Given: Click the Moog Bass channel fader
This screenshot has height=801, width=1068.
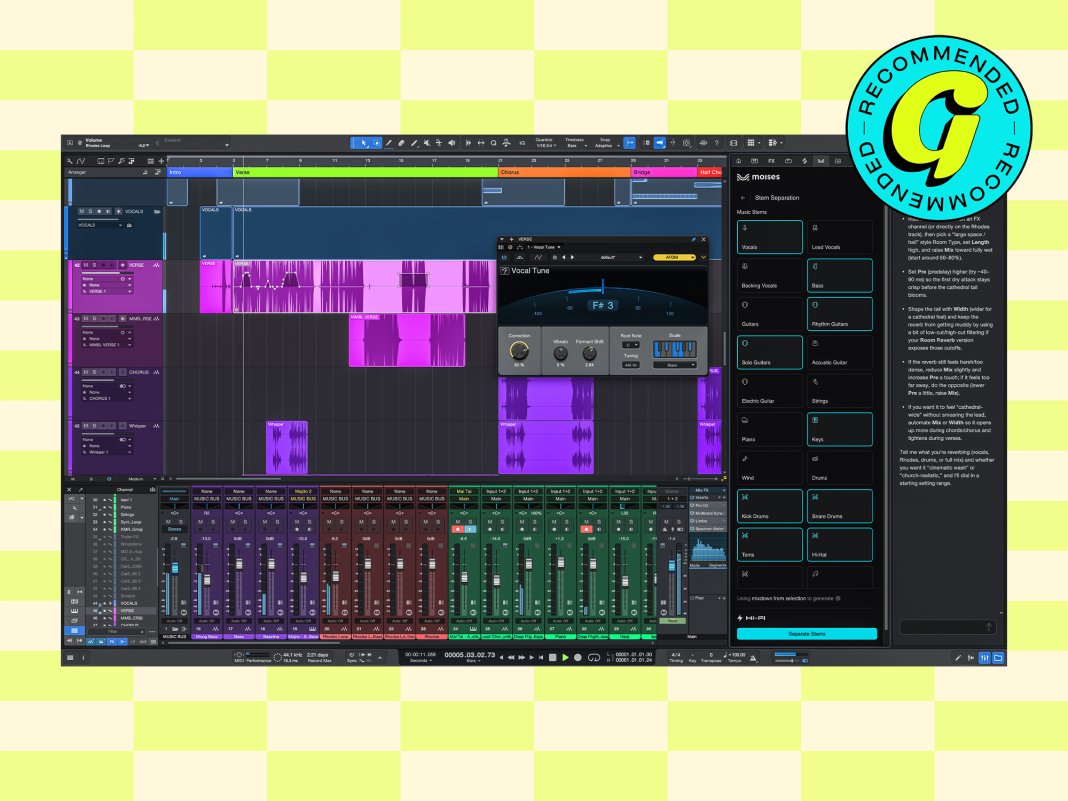Looking at the screenshot, I should click(x=206, y=580).
